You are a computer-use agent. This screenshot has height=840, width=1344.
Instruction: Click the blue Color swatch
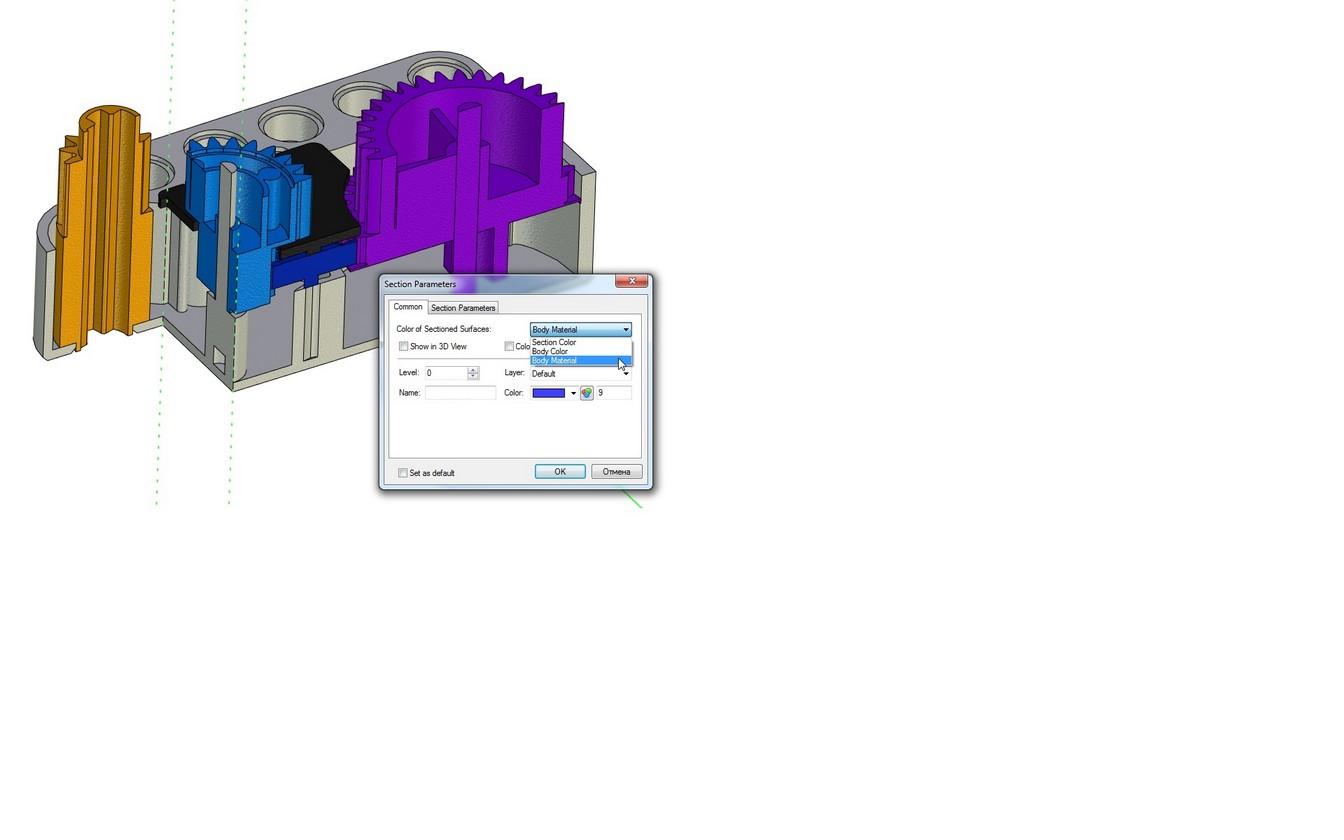[x=549, y=393]
